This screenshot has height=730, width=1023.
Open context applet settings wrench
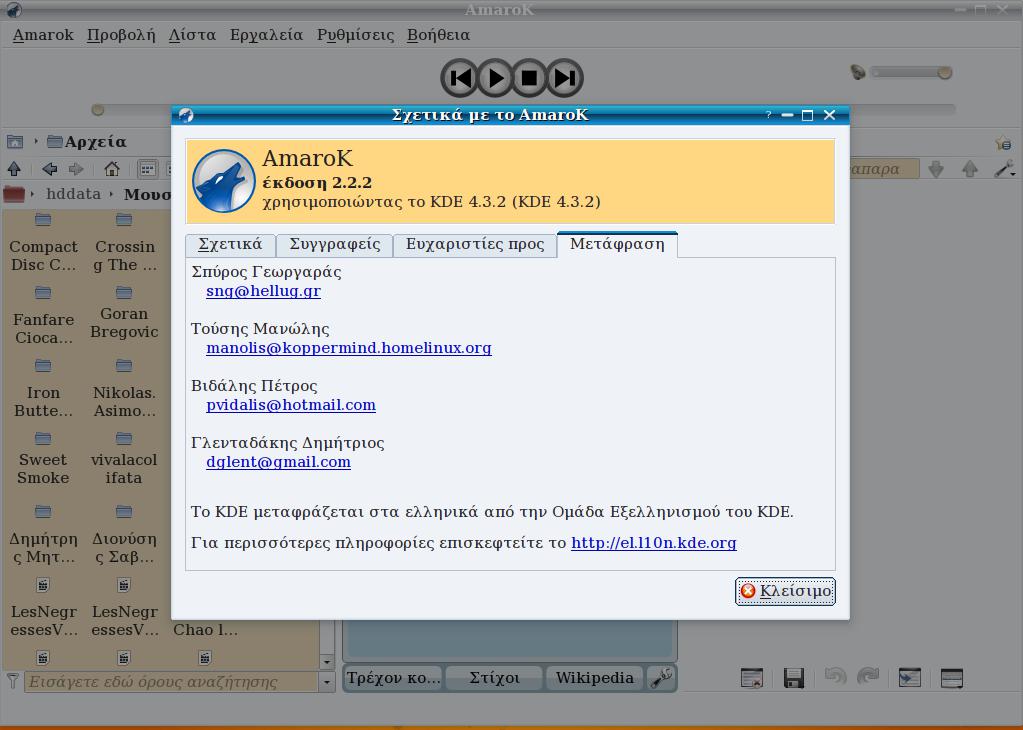coord(661,678)
